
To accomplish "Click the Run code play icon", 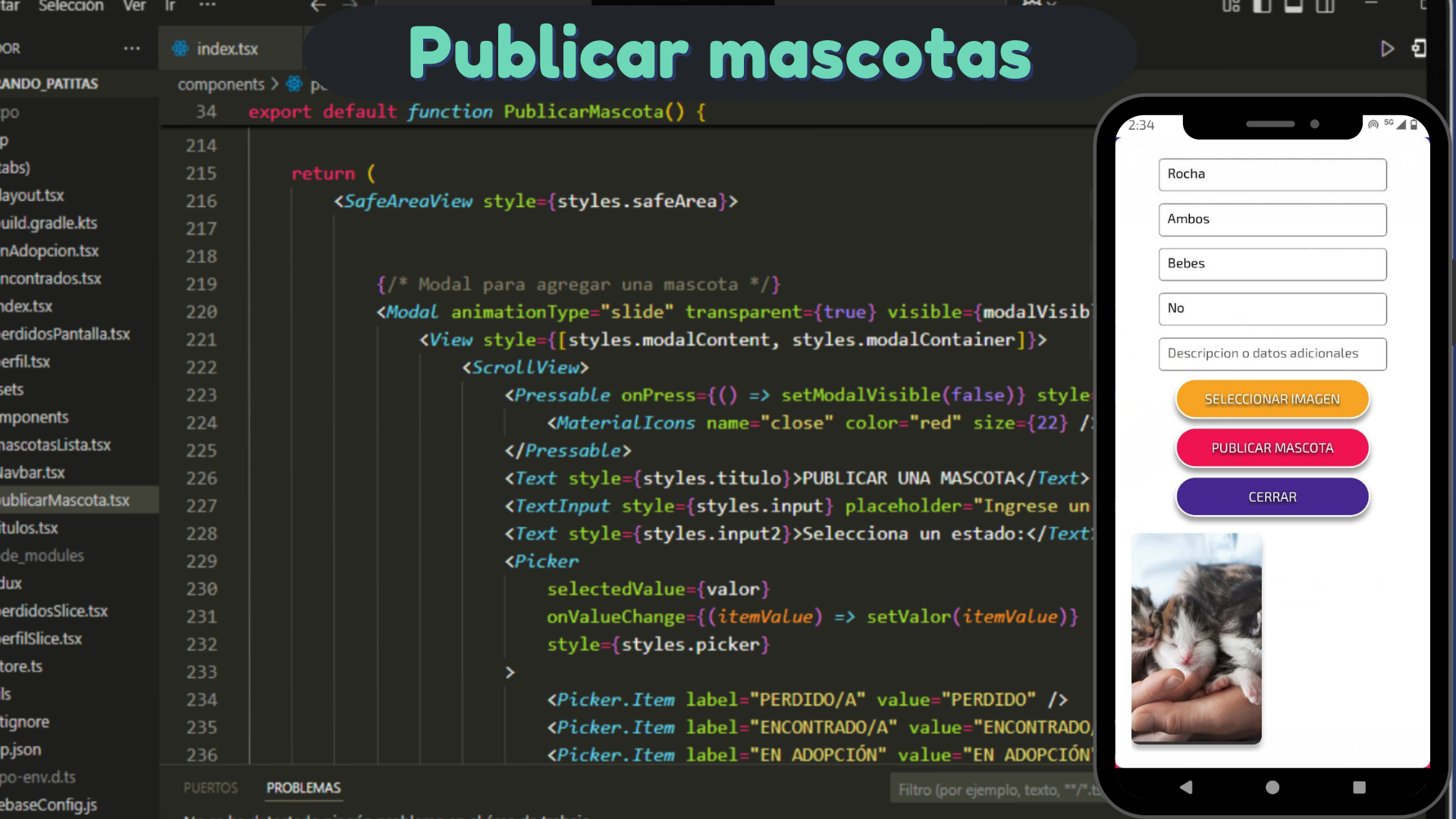I will (x=1387, y=49).
